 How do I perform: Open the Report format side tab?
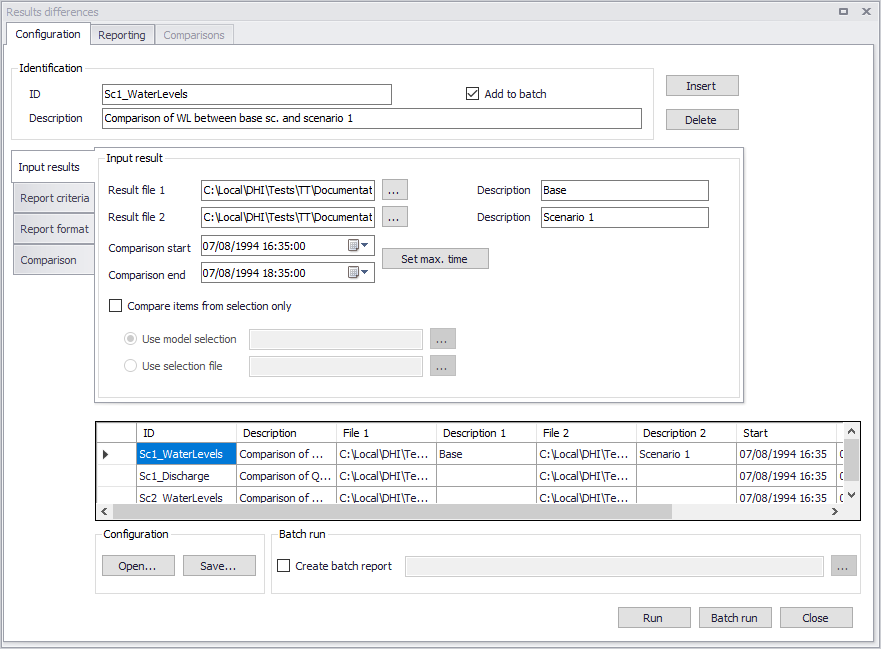54,229
